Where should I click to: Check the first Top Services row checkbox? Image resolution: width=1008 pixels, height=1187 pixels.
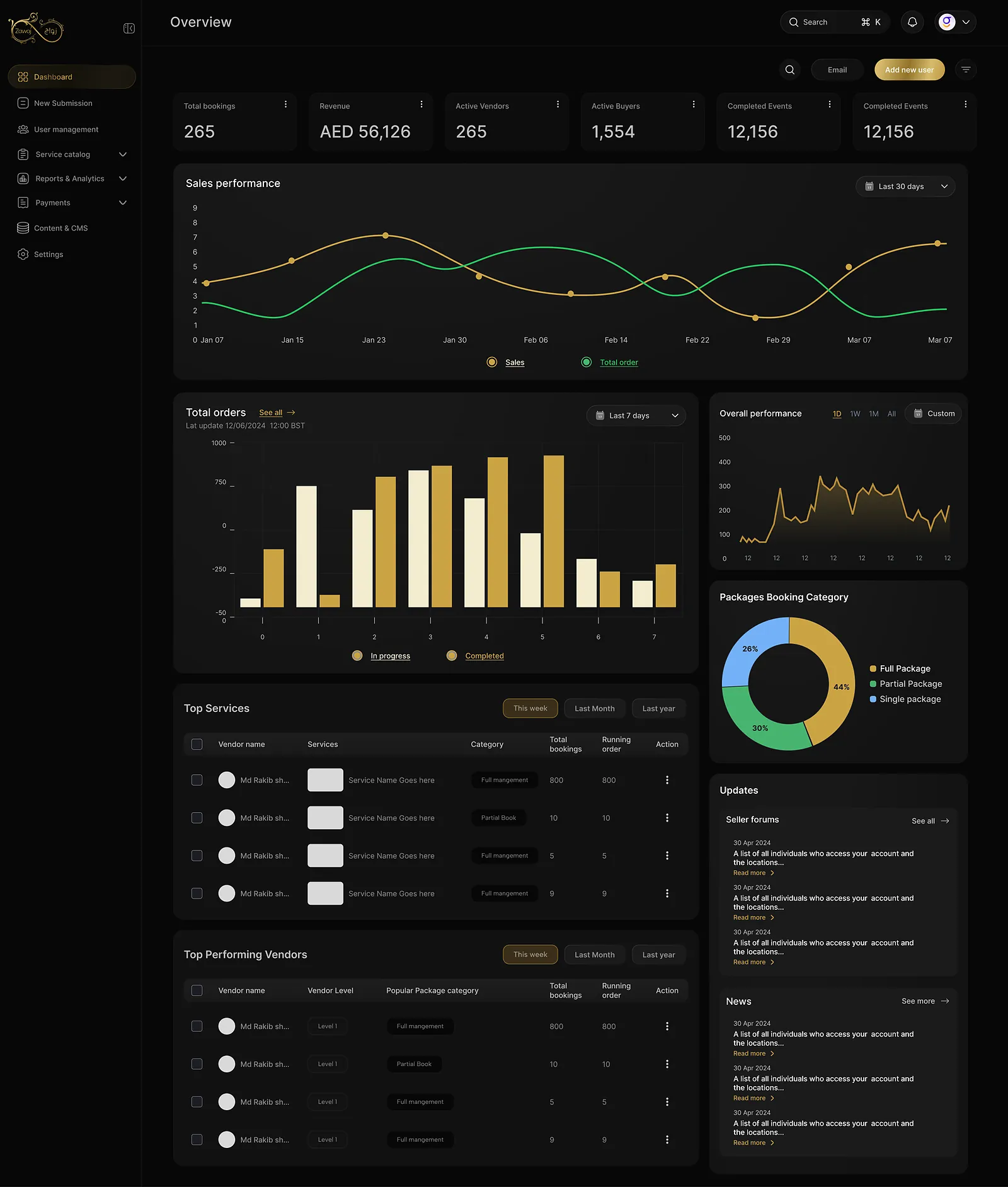(197, 780)
